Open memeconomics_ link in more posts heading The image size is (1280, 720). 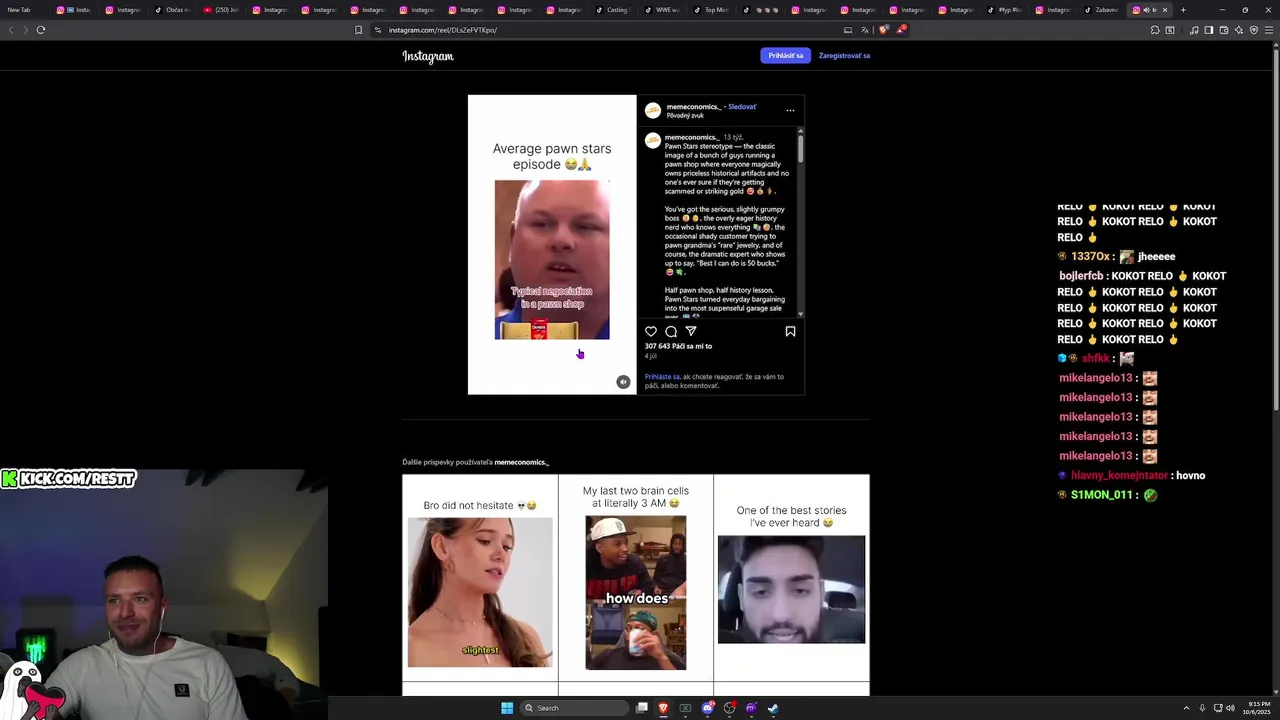coord(521,462)
